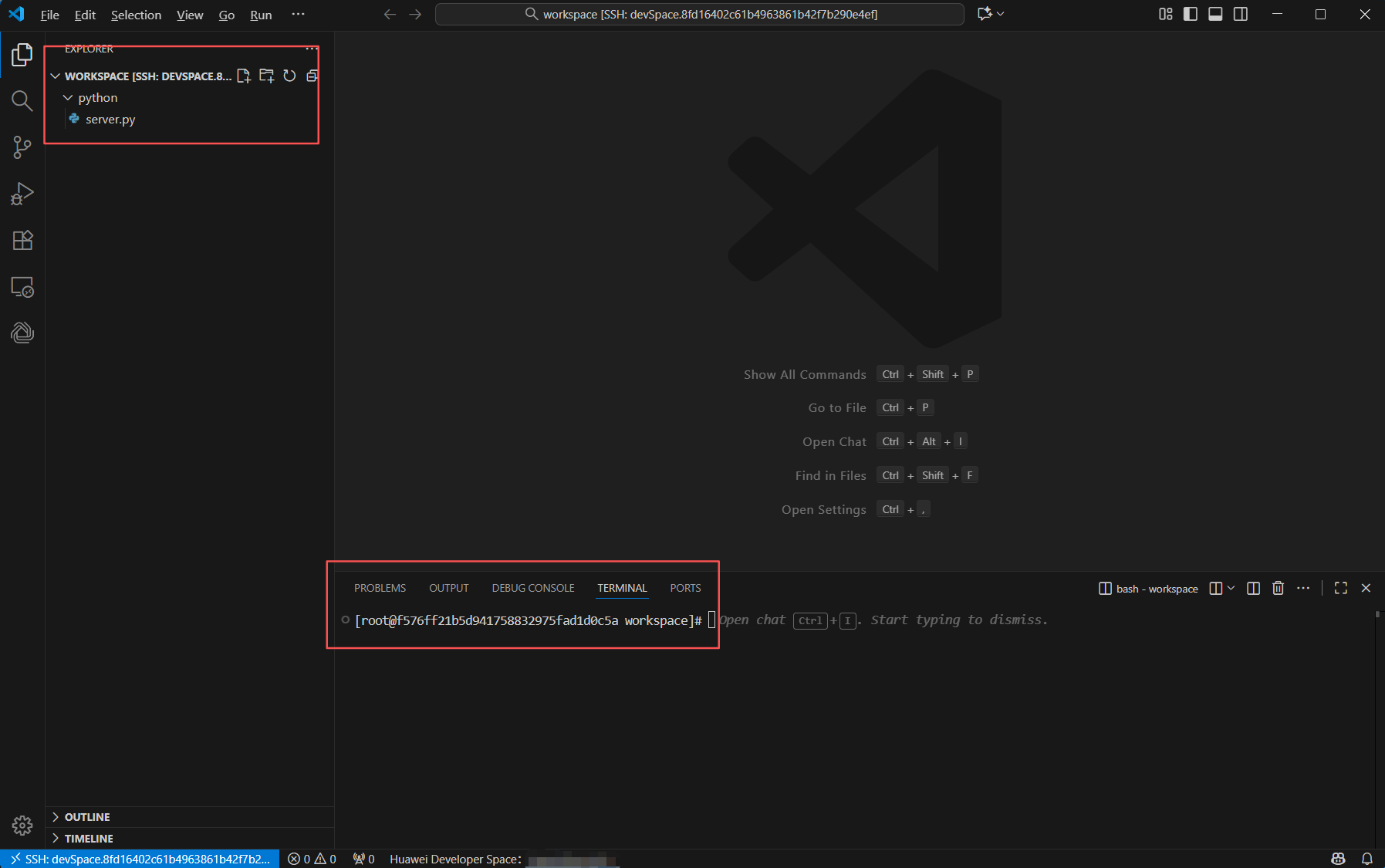Open the View menu
The image size is (1385, 868).
pos(190,15)
